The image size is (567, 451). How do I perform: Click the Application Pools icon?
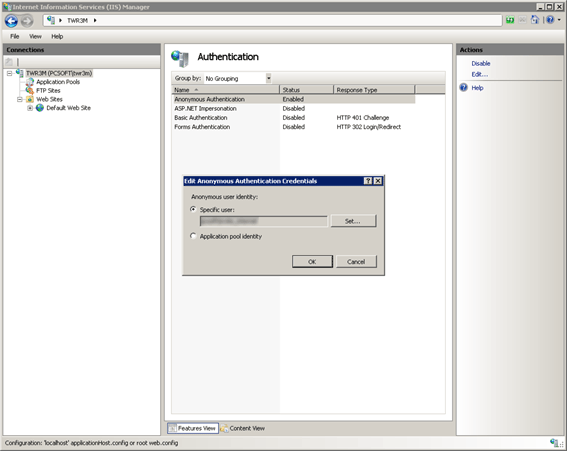pos(30,82)
